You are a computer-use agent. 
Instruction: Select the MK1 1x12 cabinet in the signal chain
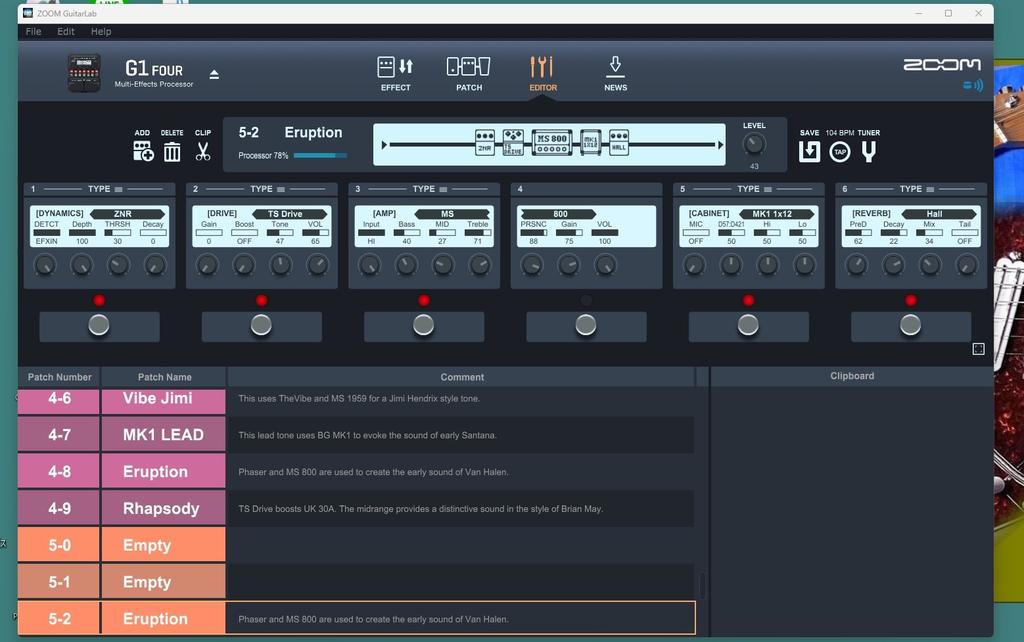[590, 142]
